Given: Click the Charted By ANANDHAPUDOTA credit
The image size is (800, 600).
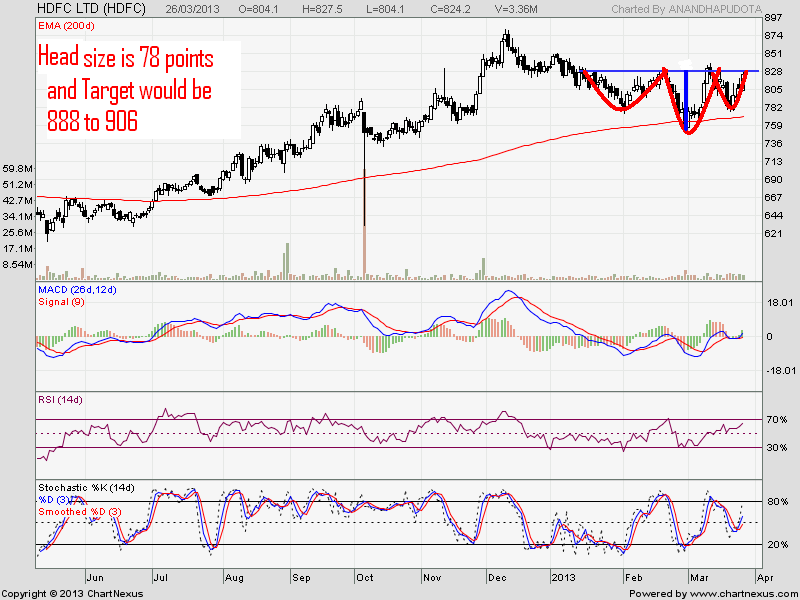Looking at the screenshot, I should (686, 9).
